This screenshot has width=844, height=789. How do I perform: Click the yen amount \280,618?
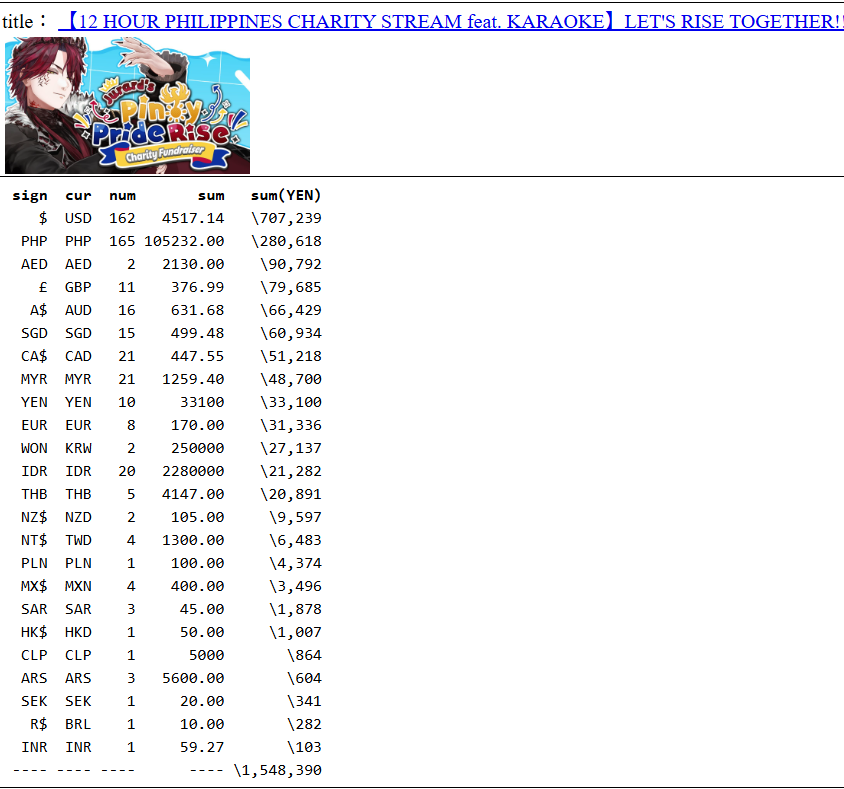[x=286, y=241]
